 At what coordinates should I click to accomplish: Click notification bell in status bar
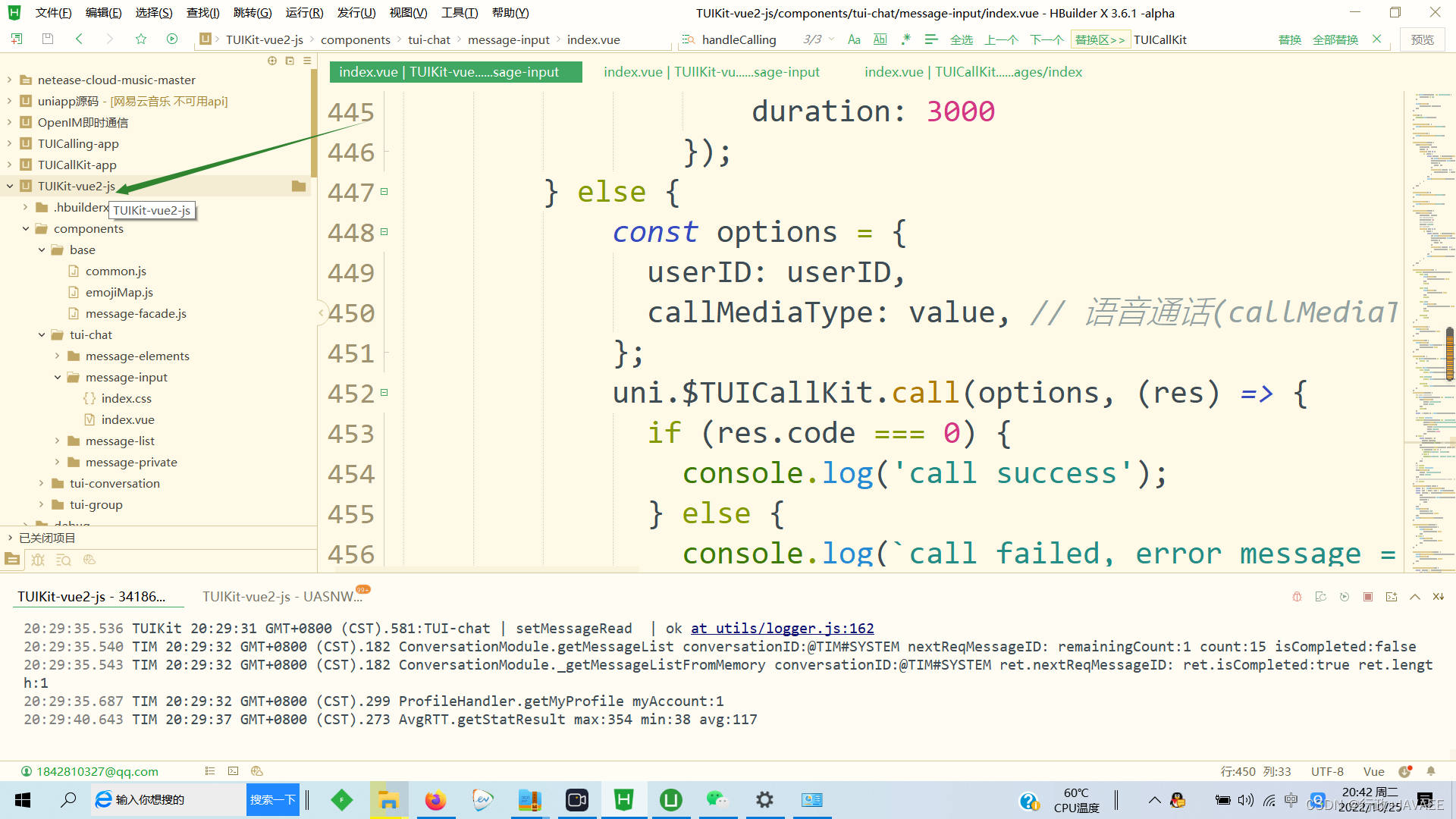pyautogui.click(x=1431, y=771)
